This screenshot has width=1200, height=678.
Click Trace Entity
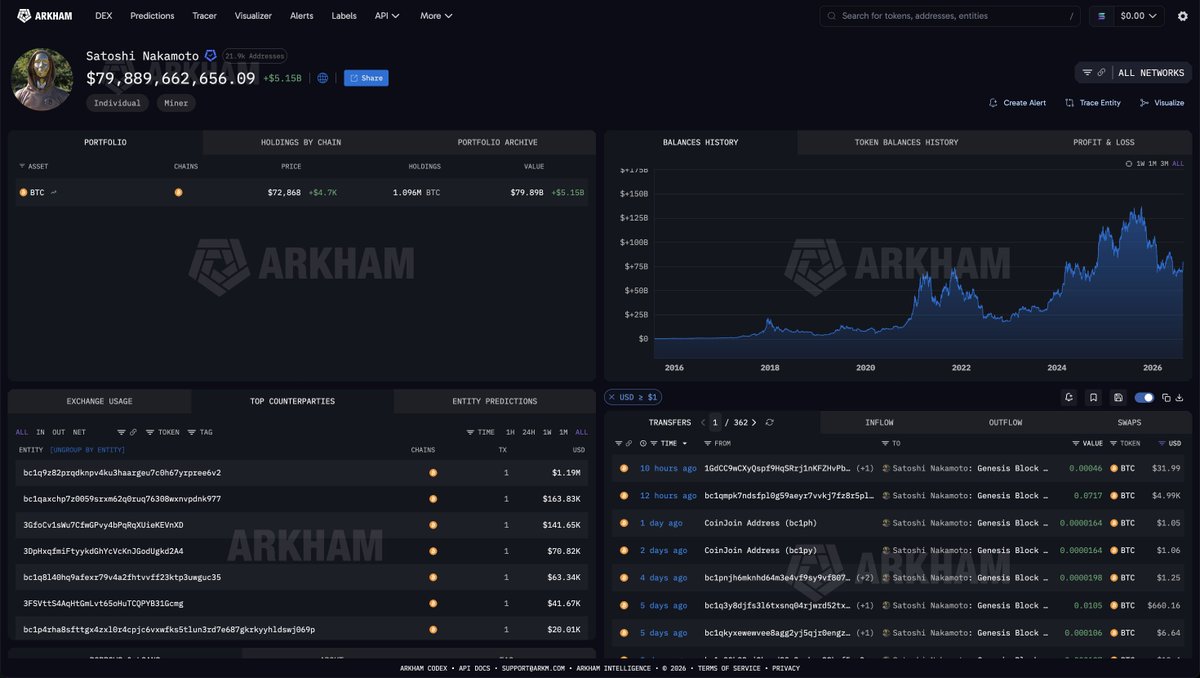1093,103
